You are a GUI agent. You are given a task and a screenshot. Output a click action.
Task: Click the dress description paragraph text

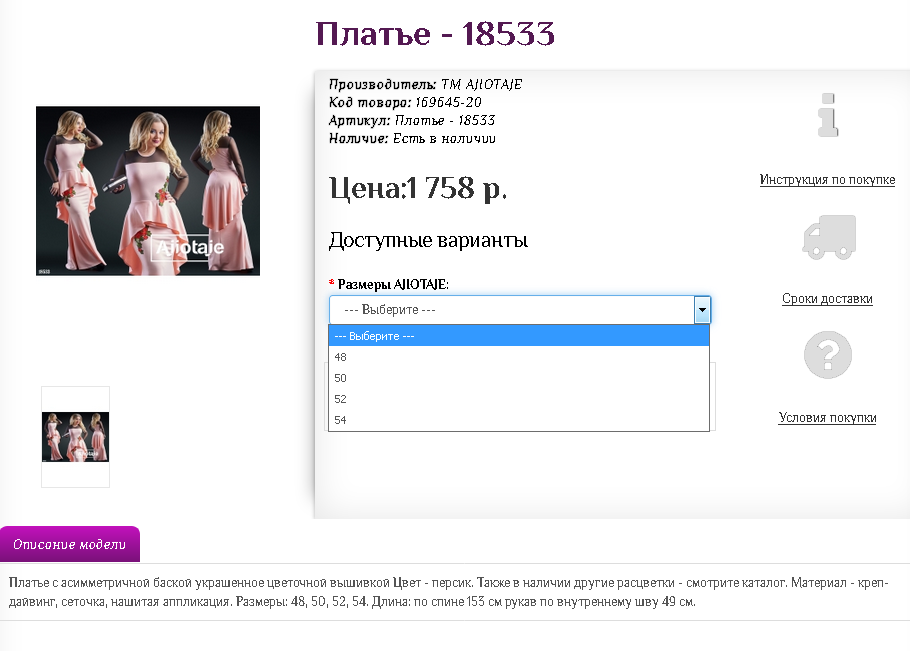tap(449, 592)
